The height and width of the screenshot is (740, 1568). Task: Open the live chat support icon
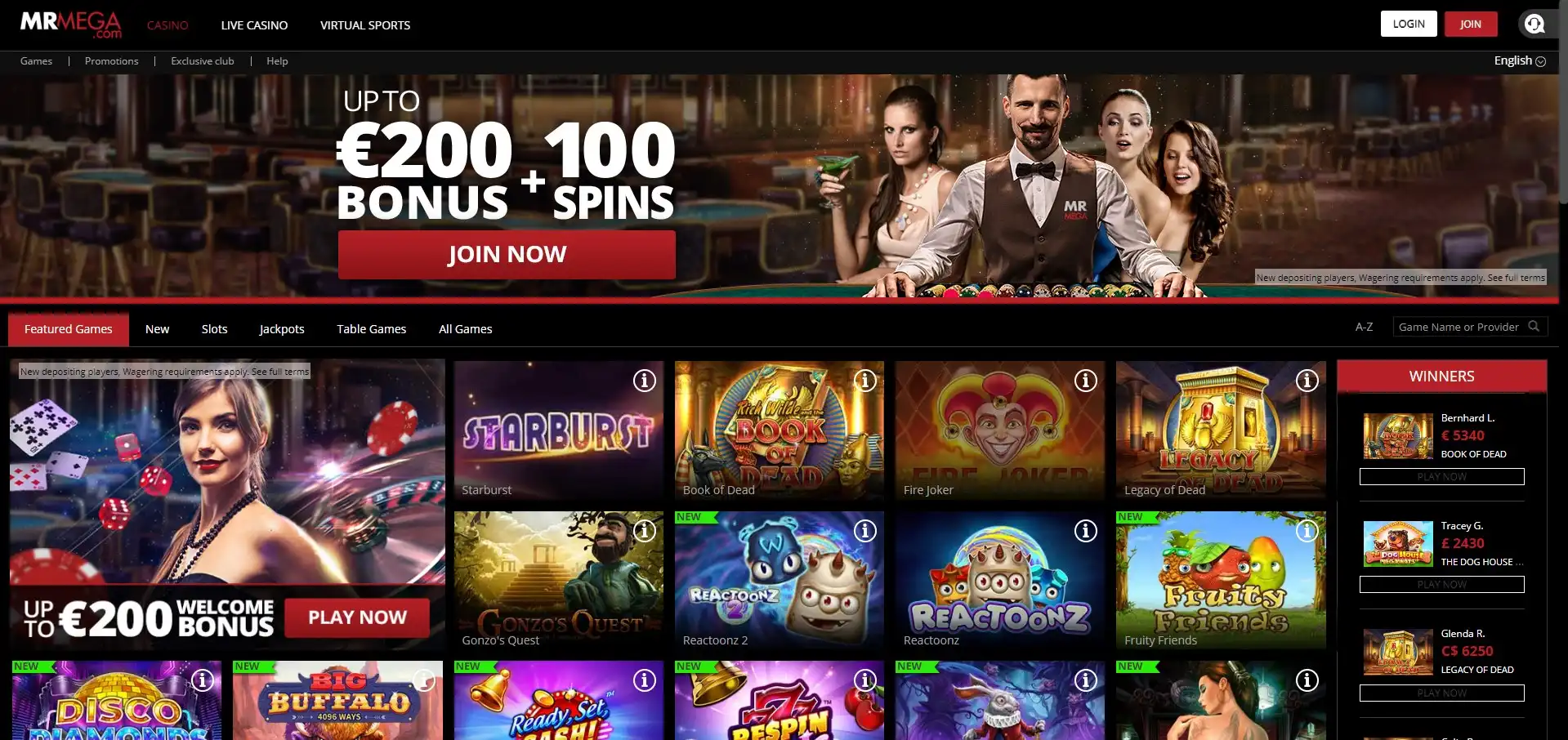1534,24
